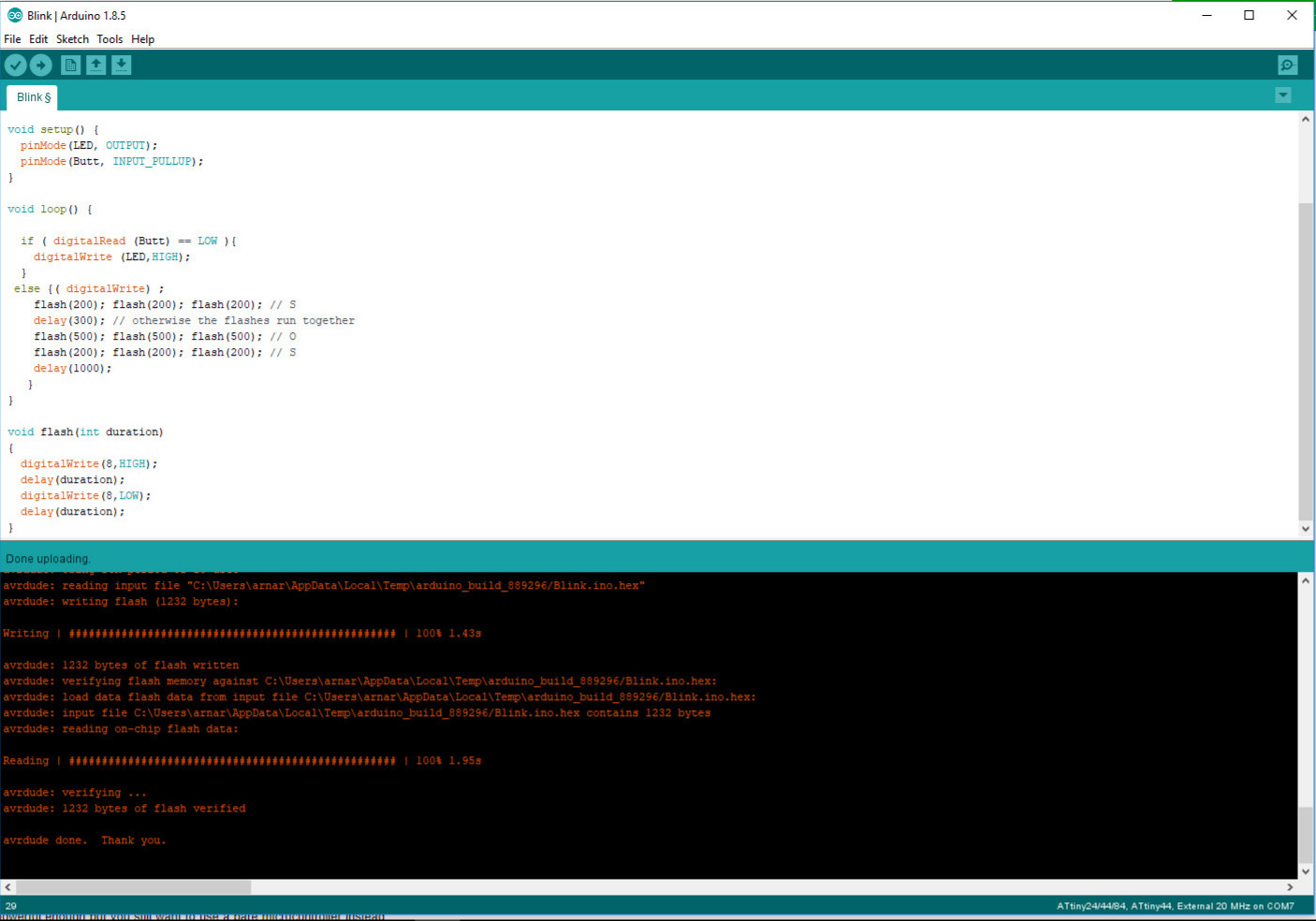This screenshot has width=1316, height=921.
Task: Open the Sketch menu
Action: [x=72, y=39]
